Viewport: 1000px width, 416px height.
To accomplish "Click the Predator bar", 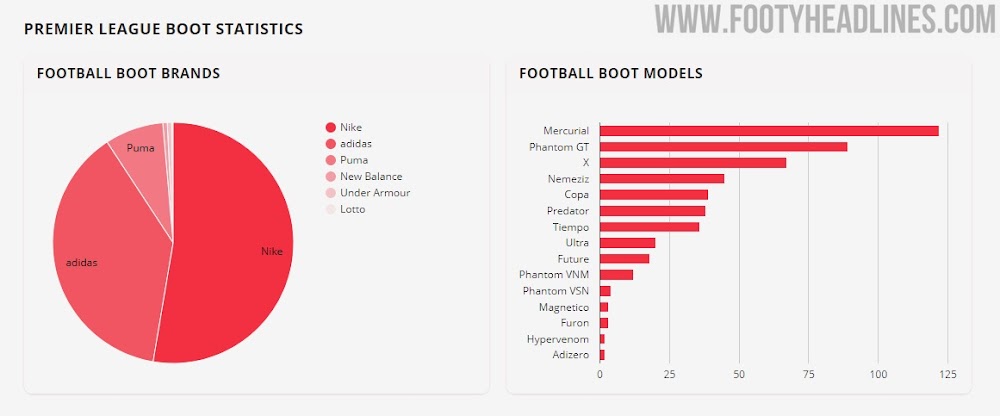I will [652, 210].
